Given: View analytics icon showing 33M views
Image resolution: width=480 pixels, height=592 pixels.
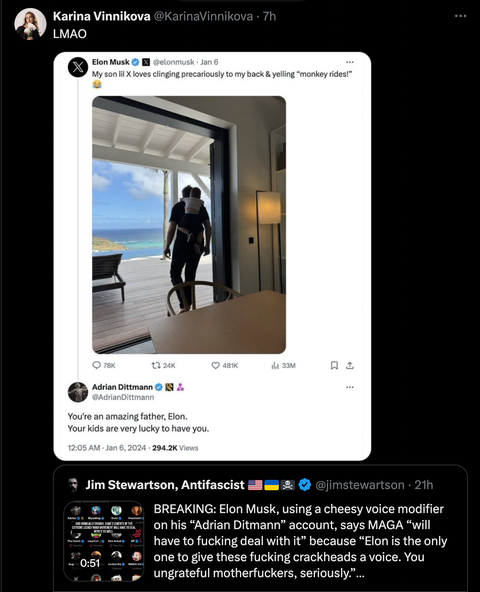Looking at the screenshot, I should 275,365.
